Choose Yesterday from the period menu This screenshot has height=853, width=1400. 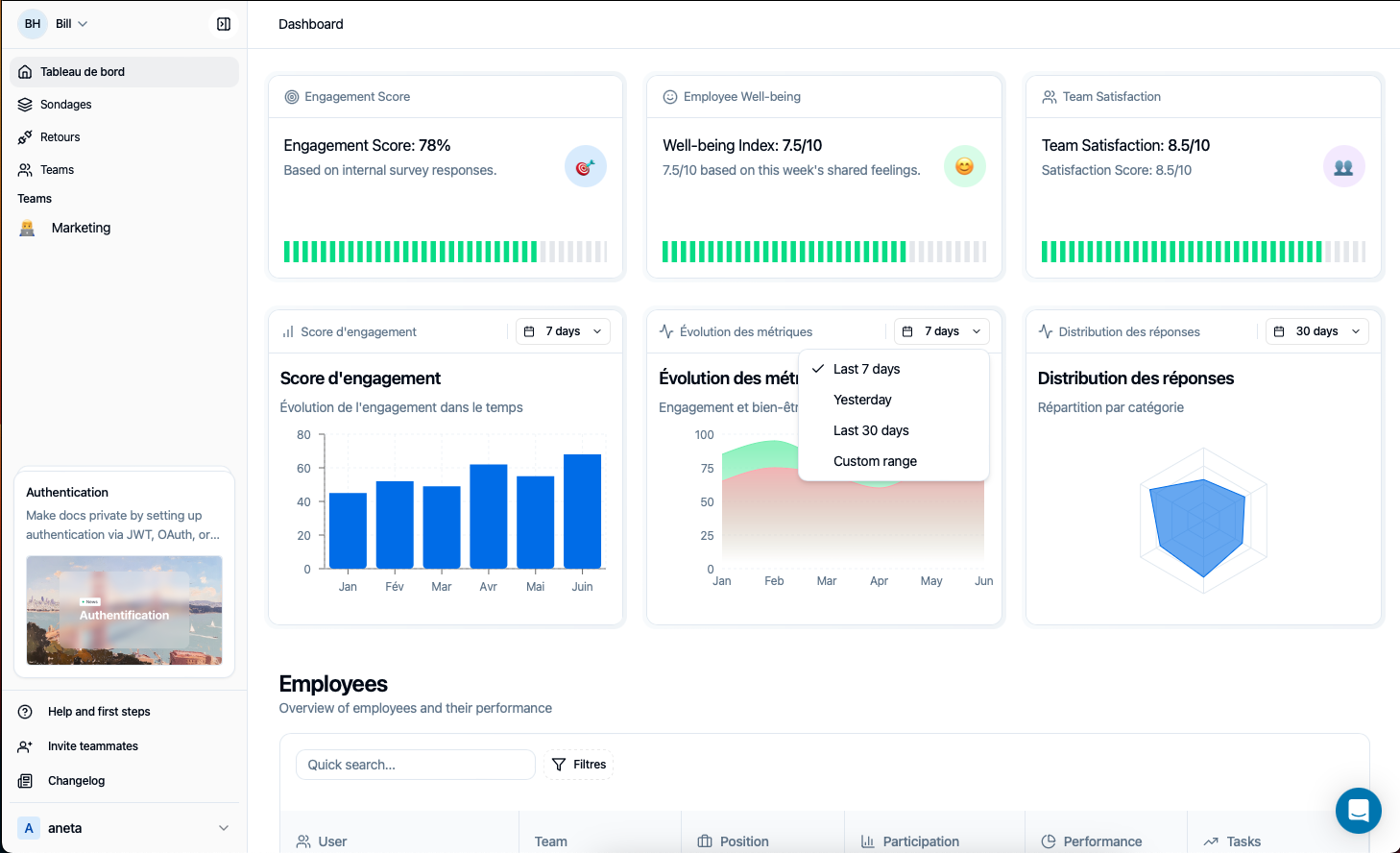click(x=861, y=399)
